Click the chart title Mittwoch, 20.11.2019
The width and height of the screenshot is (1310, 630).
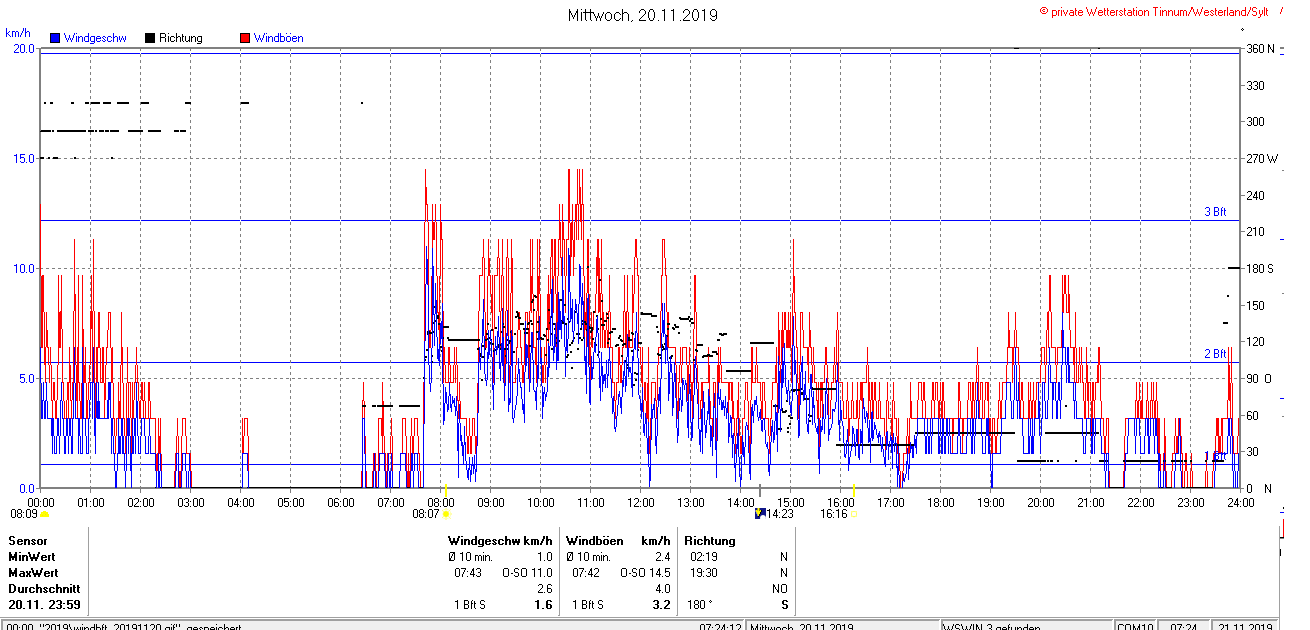click(x=642, y=15)
